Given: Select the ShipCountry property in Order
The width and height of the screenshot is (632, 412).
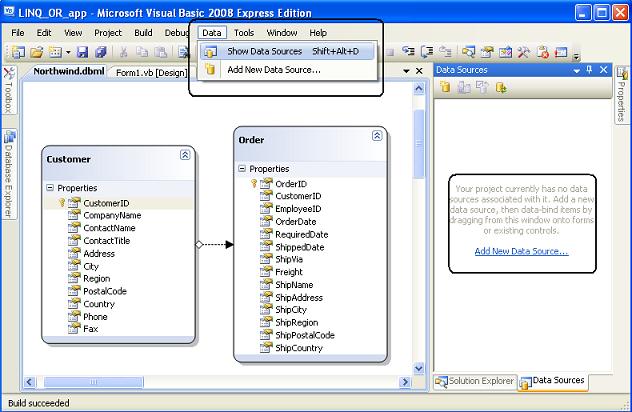Looking at the screenshot, I should pos(299,348).
